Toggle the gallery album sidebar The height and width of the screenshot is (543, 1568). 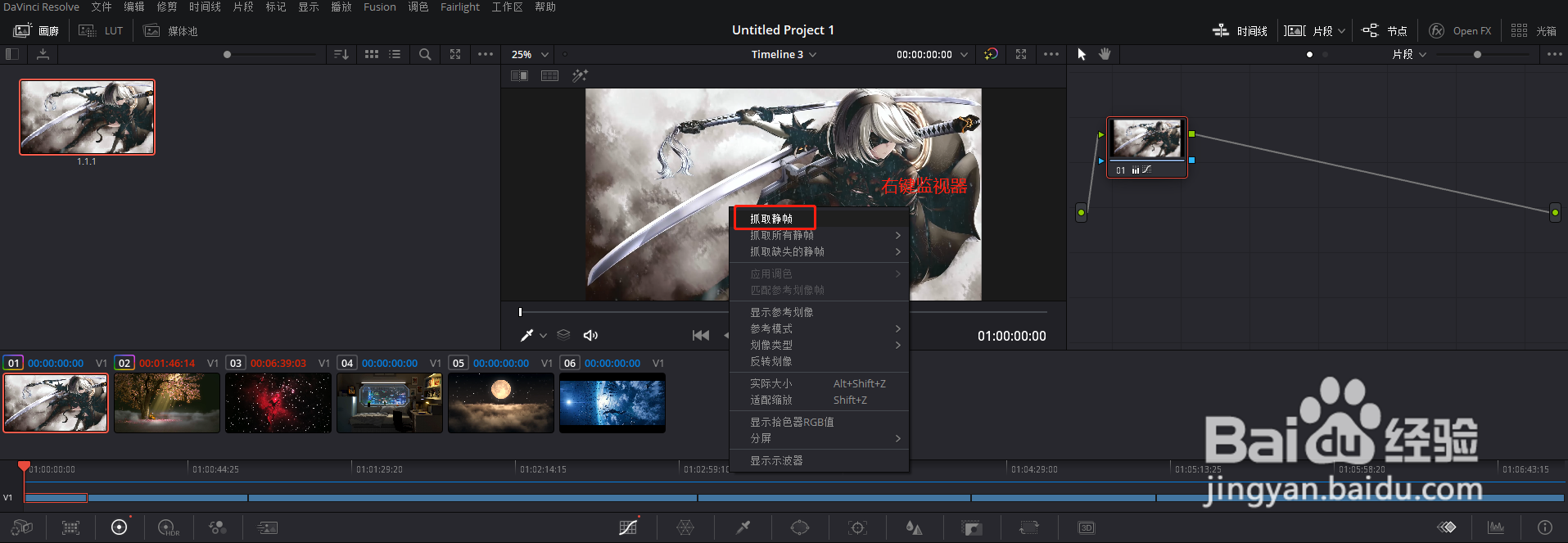(x=11, y=54)
